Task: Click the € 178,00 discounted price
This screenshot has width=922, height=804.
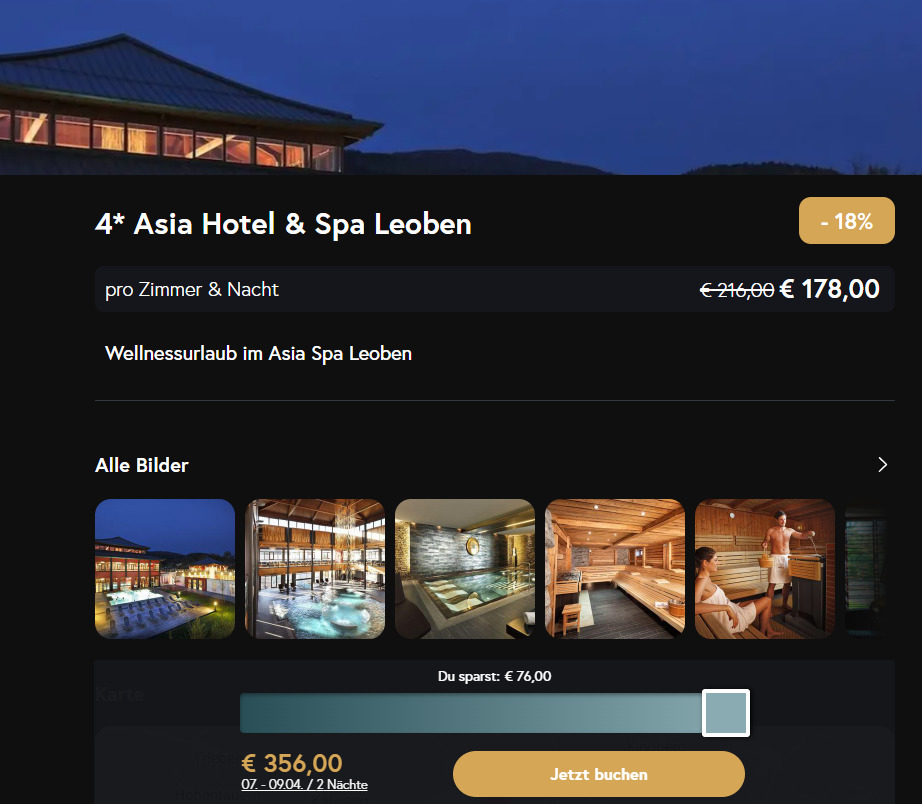Action: tap(829, 289)
